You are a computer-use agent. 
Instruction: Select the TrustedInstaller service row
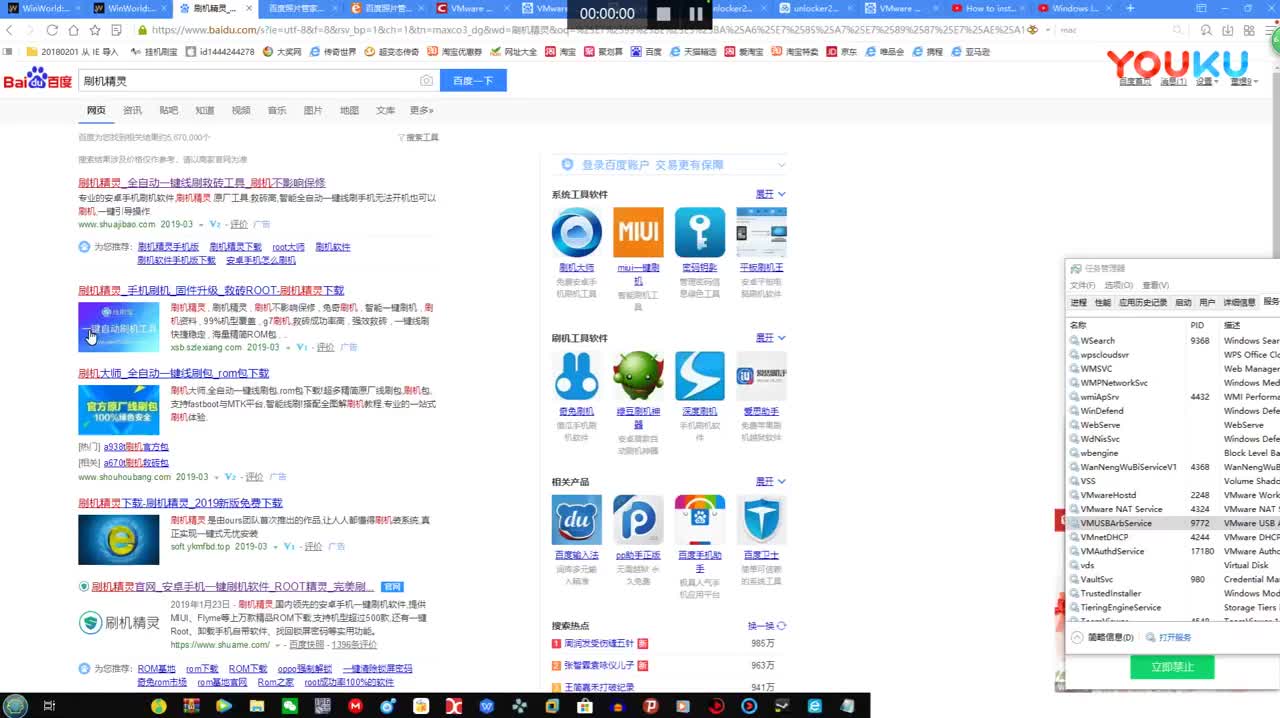pos(1174,593)
